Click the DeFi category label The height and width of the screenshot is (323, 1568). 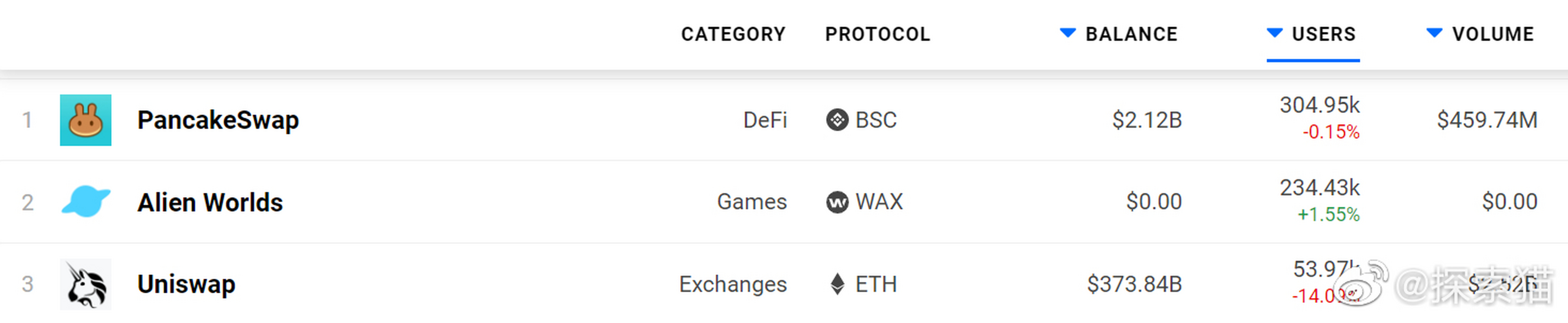click(765, 120)
